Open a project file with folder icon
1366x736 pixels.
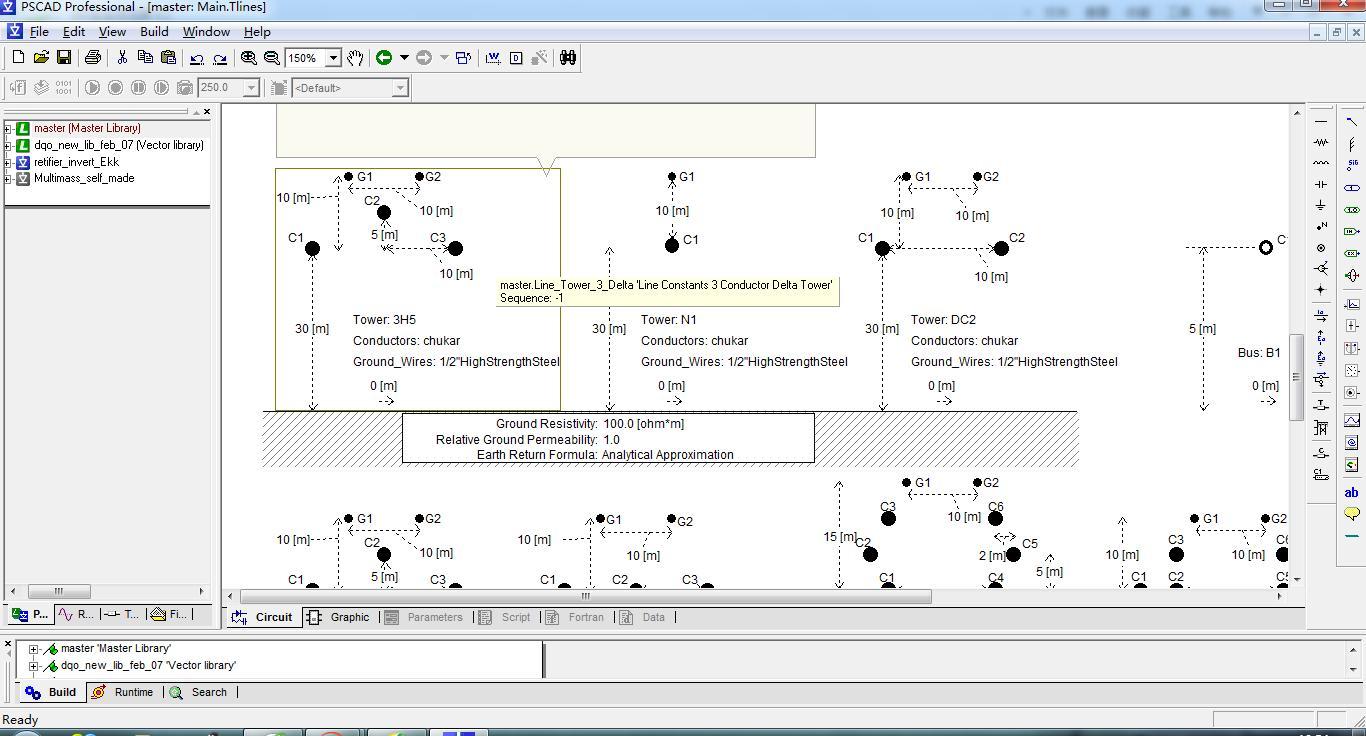point(41,58)
